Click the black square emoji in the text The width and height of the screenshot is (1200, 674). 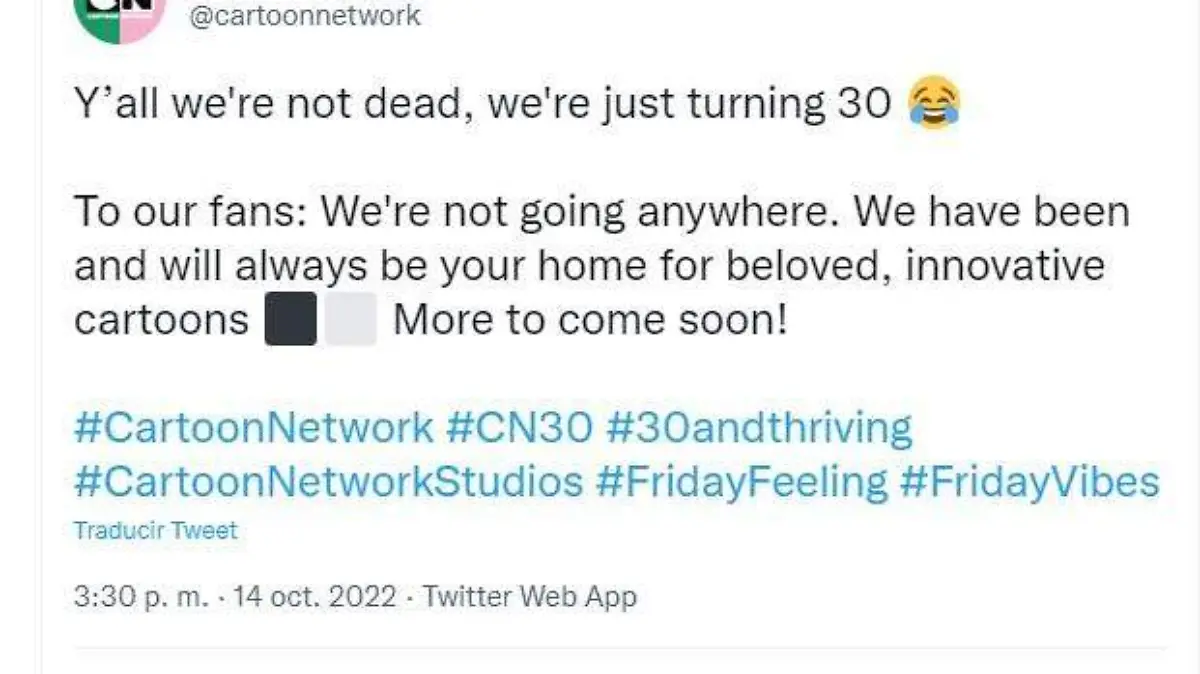pos(290,316)
